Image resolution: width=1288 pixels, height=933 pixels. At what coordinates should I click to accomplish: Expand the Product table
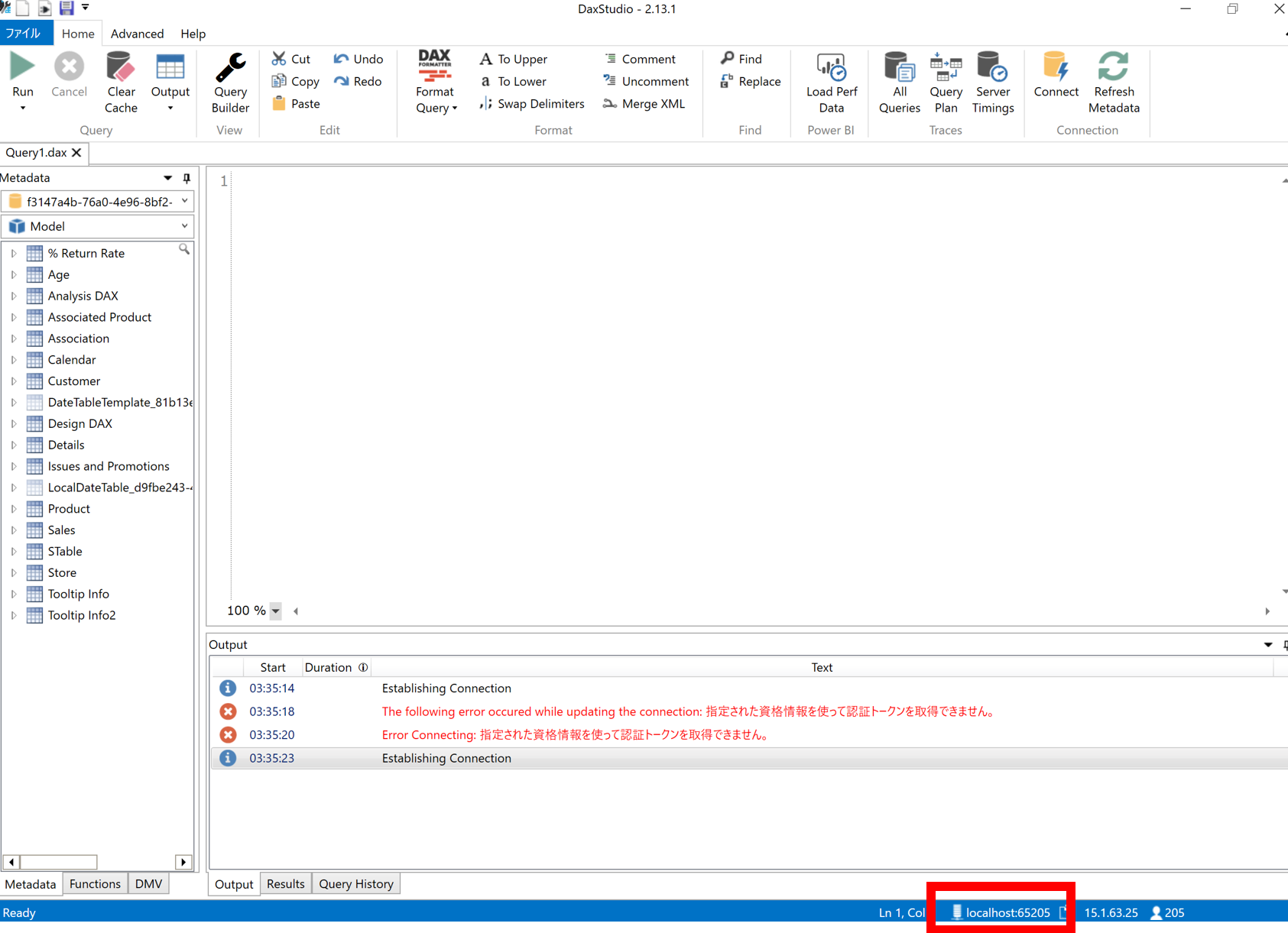click(14, 509)
